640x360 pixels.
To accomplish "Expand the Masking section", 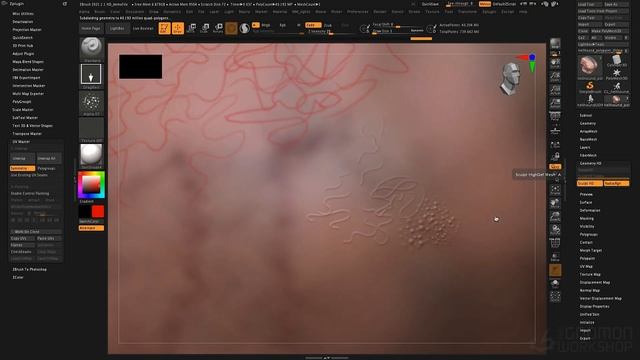I will pos(587,218).
